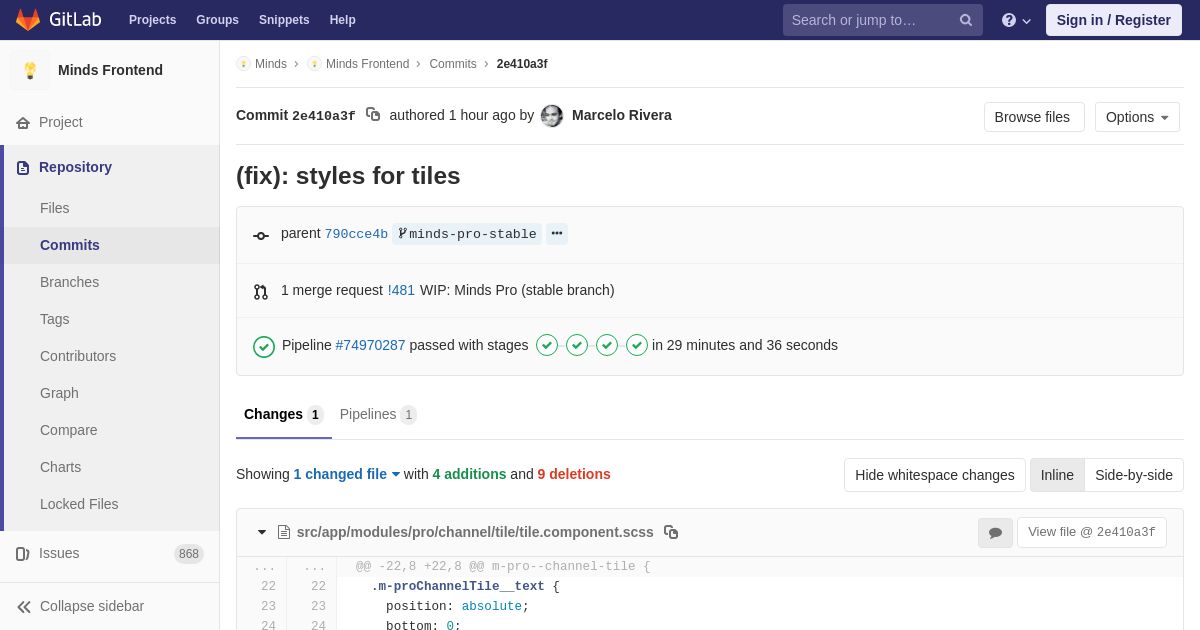Open the second pipeline stage check icon
The image size is (1200, 630).
(x=577, y=345)
